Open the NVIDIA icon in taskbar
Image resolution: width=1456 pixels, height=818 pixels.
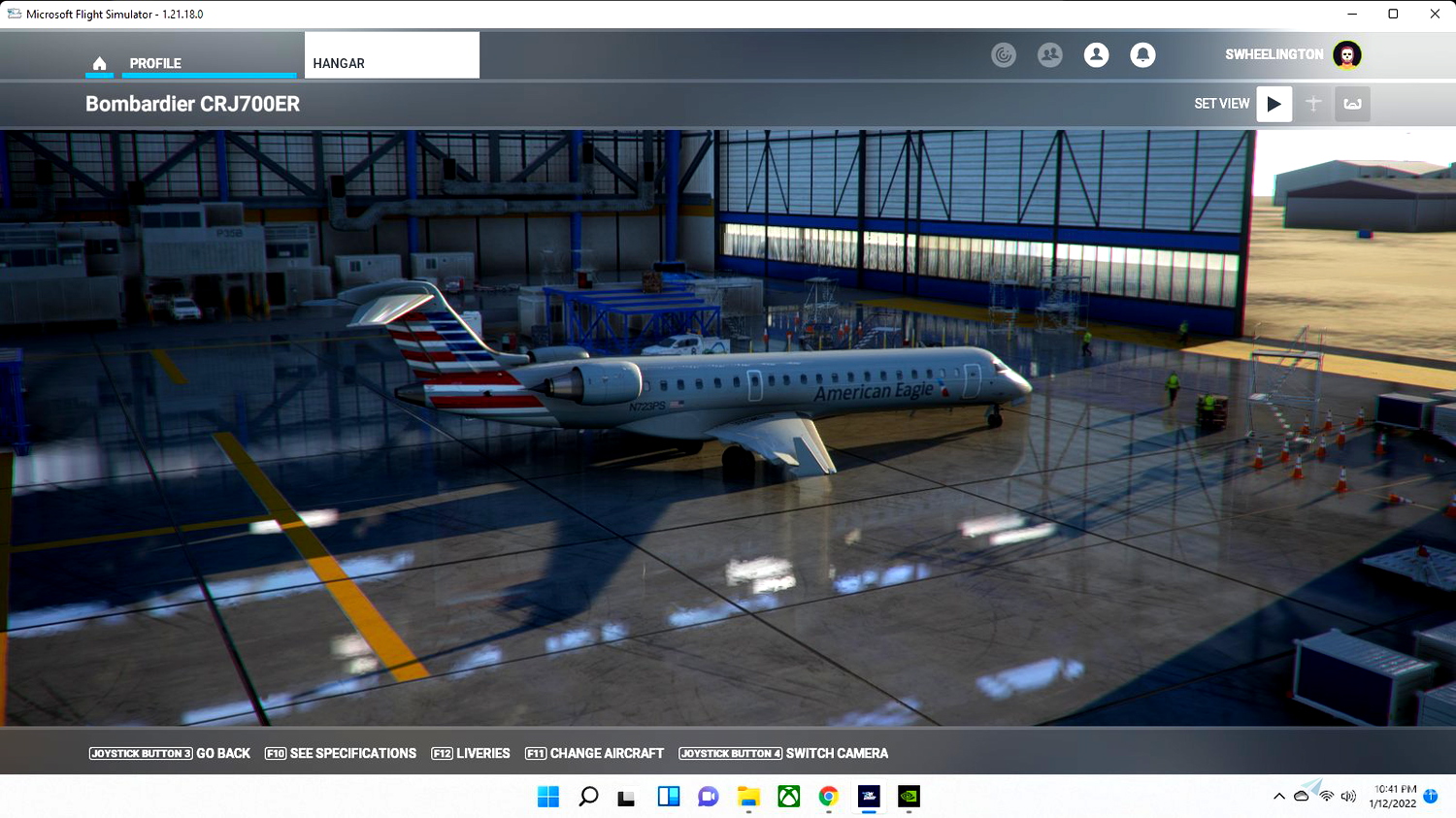909,797
